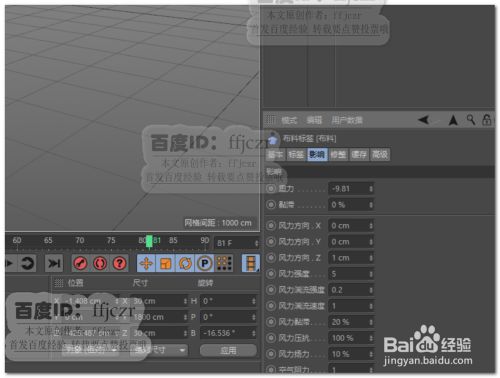Click the play forward arrow button
Viewport: 500px width, 378px height.
click(9, 263)
